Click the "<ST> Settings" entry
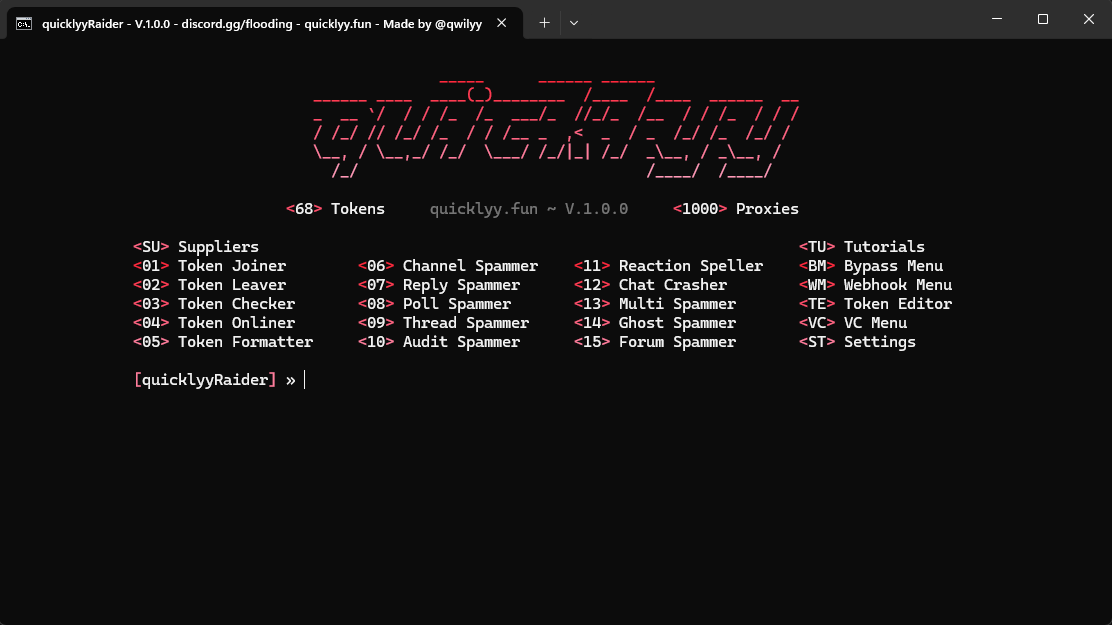 [x=857, y=342]
